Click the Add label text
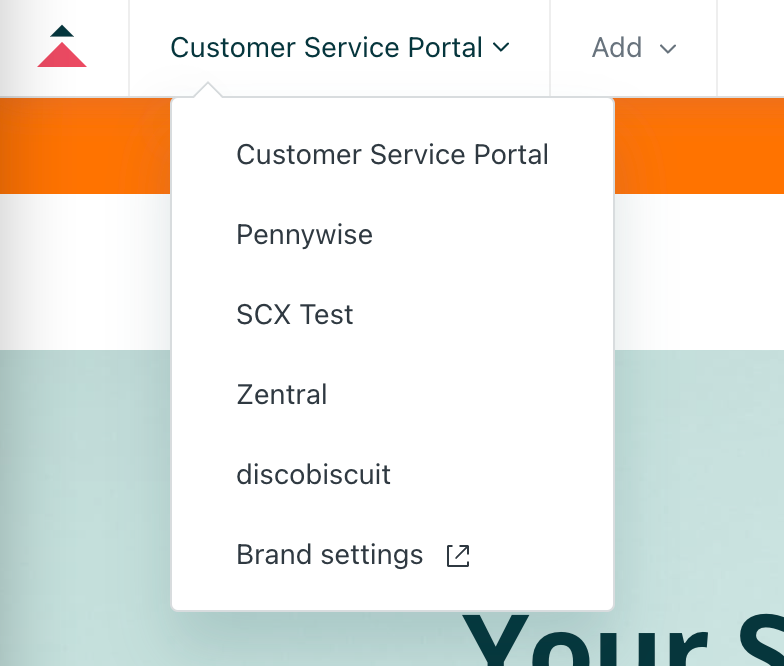This screenshot has height=666, width=784. [x=617, y=48]
